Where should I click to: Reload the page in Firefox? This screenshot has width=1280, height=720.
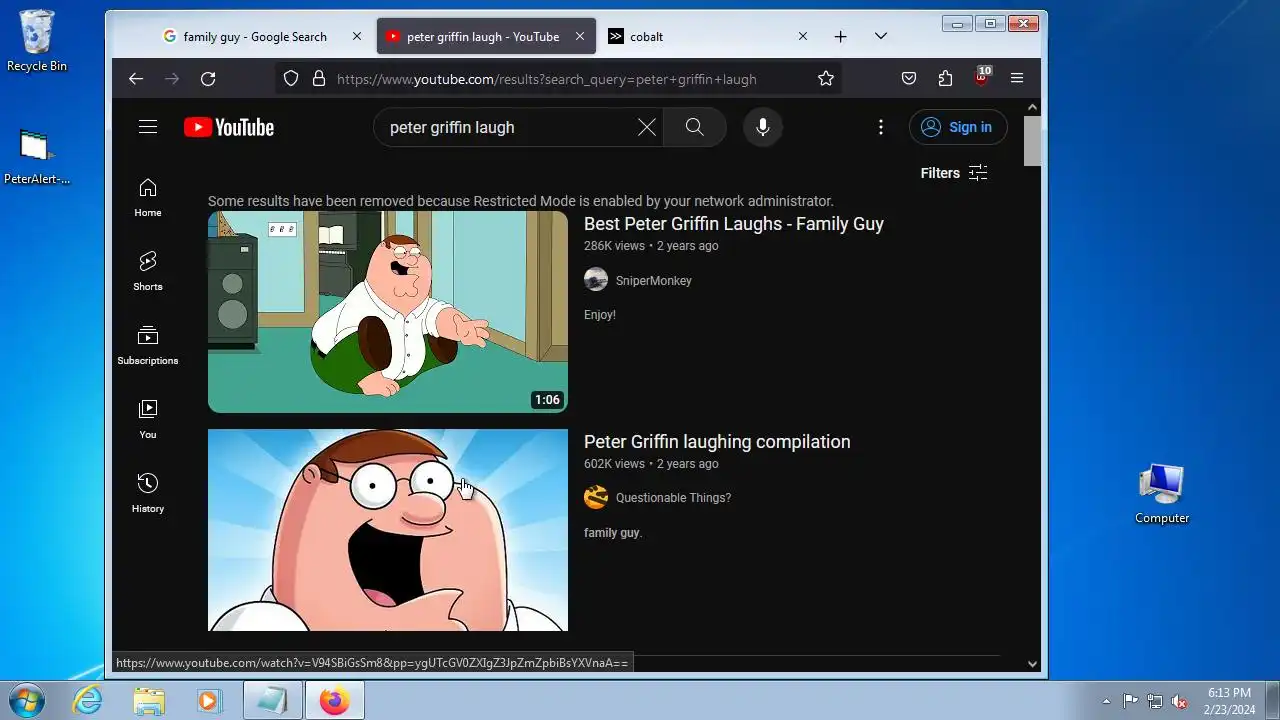point(208,78)
